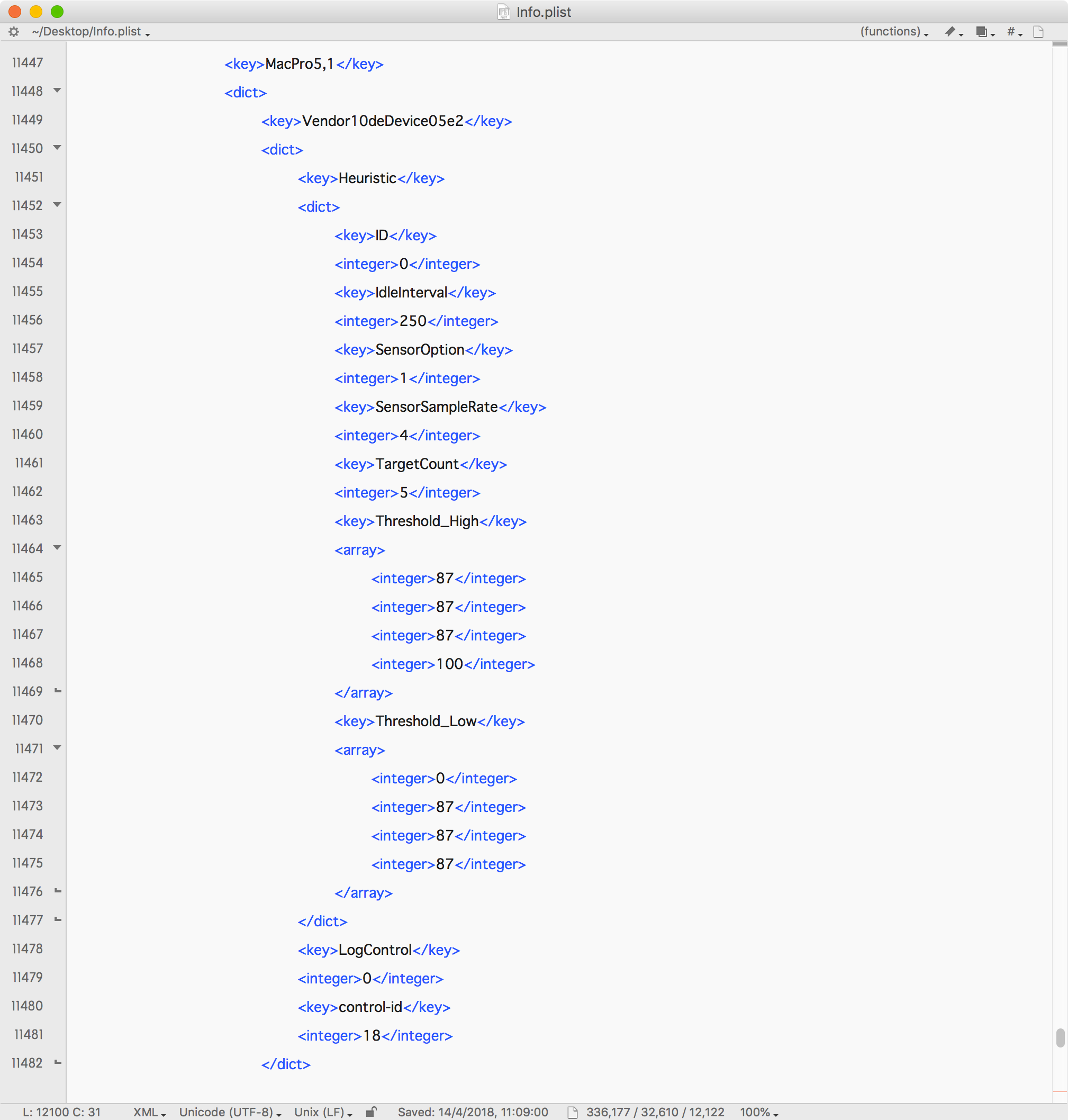Change the Unicode (UTF-8) encoding menu
Image resolution: width=1068 pixels, height=1120 pixels.
click(x=230, y=1112)
